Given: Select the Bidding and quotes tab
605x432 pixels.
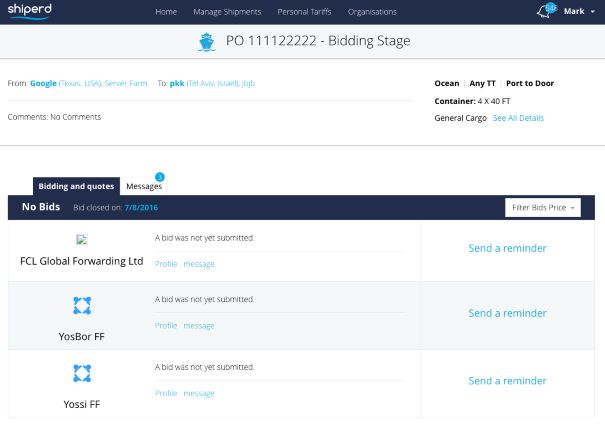Looking at the screenshot, I should point(76,186).
